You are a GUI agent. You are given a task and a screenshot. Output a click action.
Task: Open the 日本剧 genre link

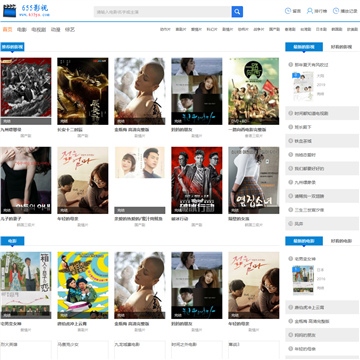(321, 29)
